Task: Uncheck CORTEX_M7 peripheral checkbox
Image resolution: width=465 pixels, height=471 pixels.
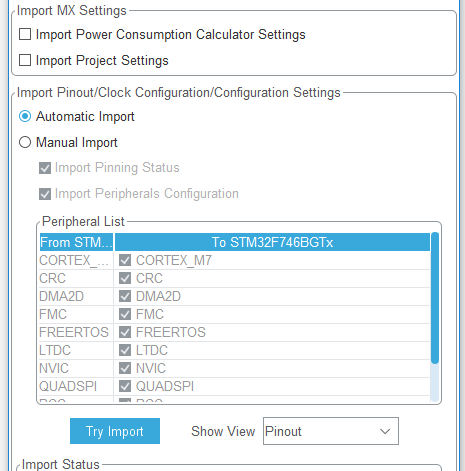Action: pos(125,260)
